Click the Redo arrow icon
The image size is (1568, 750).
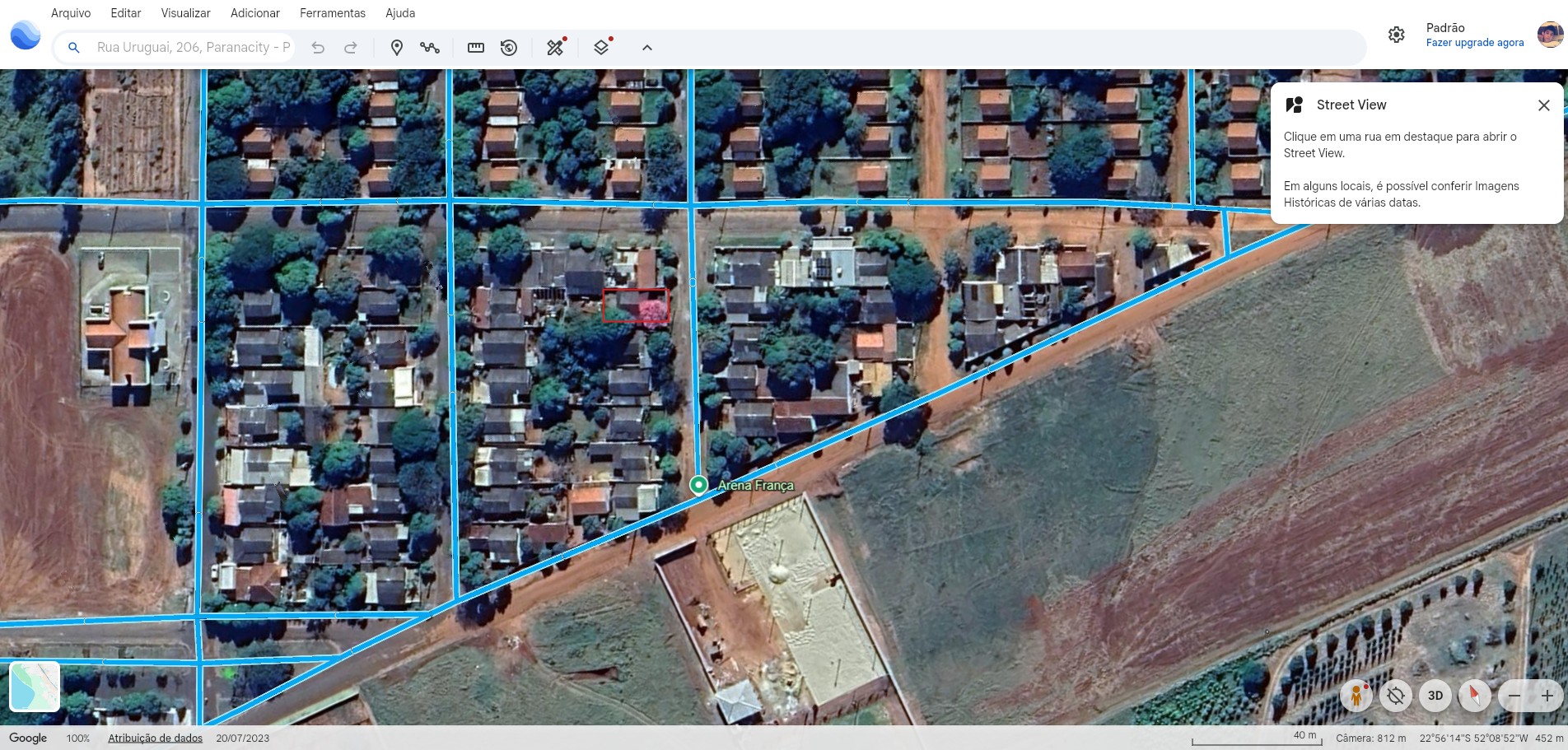click(x=351, y=48)
